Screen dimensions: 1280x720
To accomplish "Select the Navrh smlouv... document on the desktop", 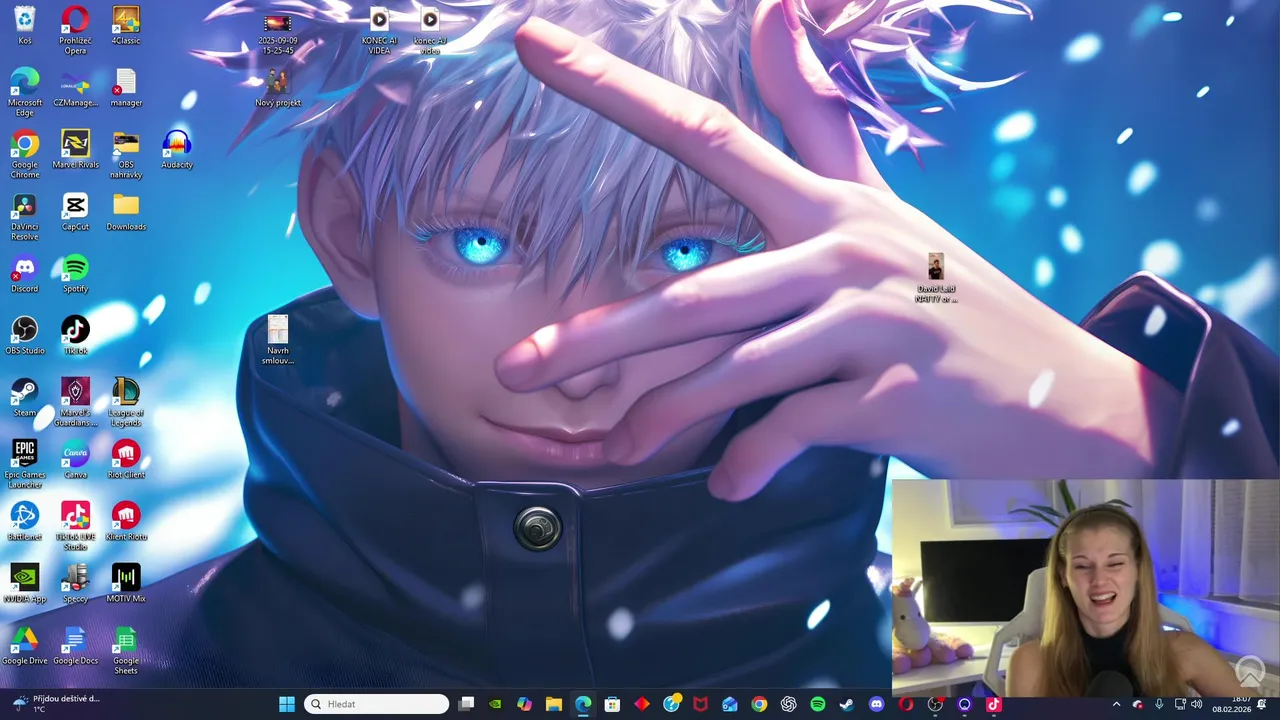I will coord(278,340).
